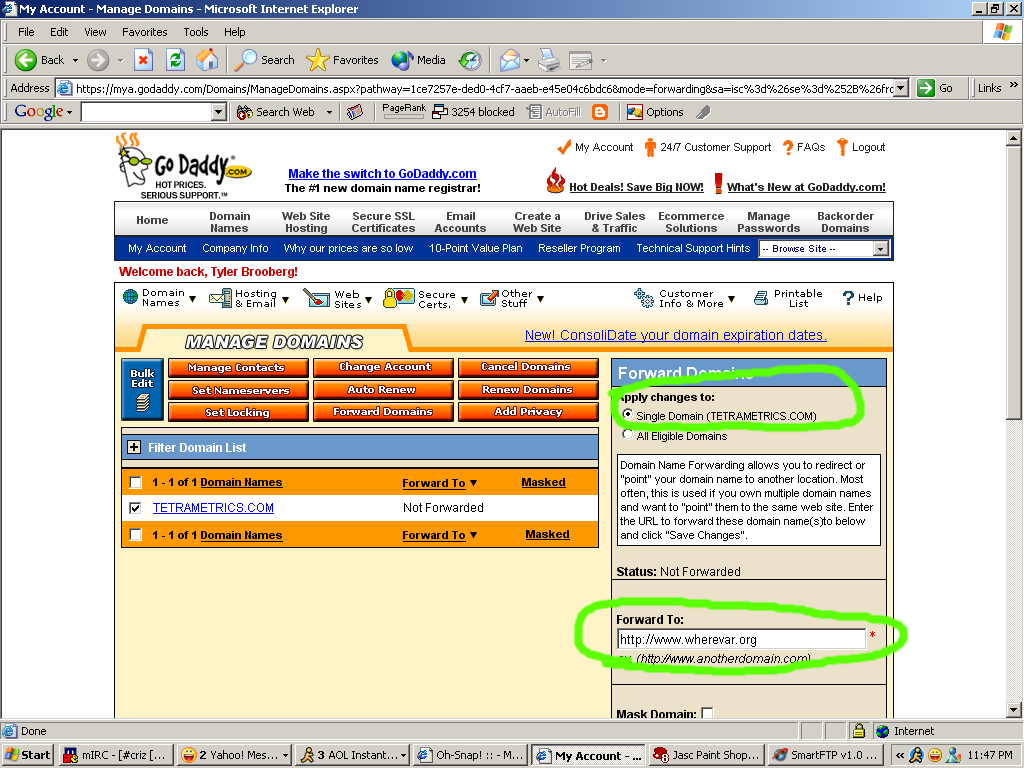Viewport: 1024px width, 768px height.
Task: Open the Help menu
Action: coord(234,32)
